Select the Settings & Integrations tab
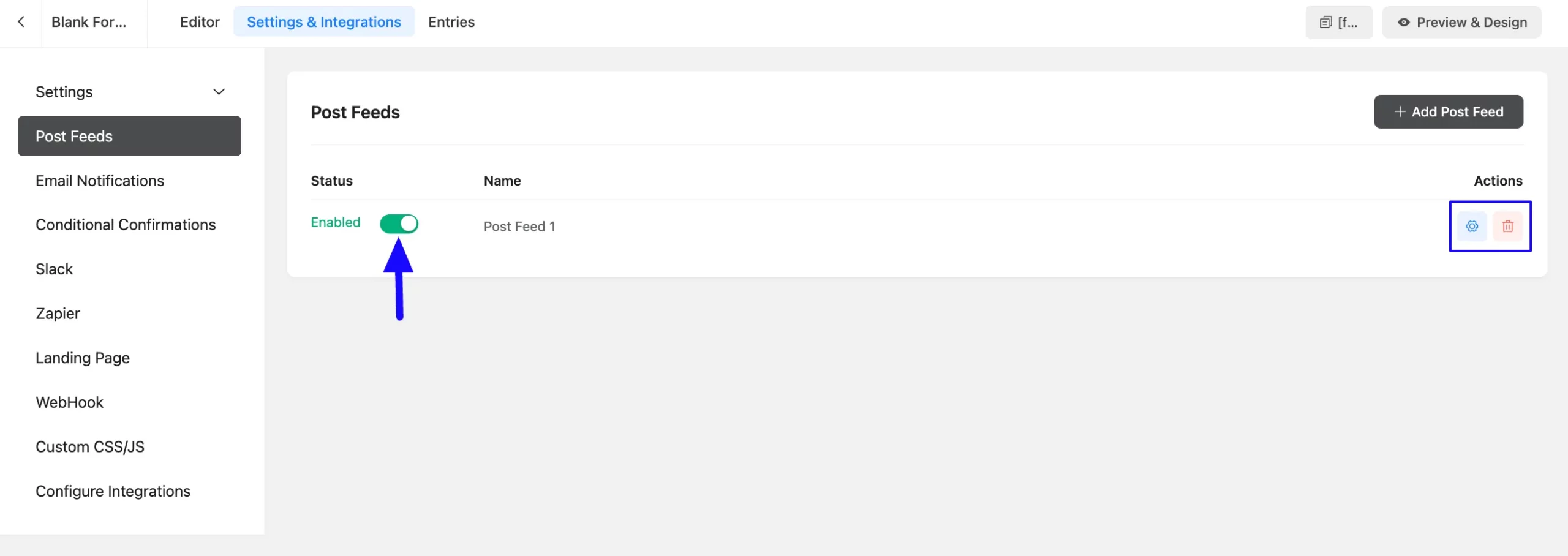 324,22
